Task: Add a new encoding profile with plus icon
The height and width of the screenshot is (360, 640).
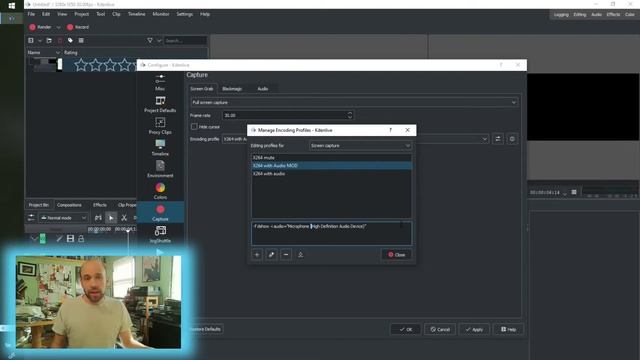Action: point(257,255)
